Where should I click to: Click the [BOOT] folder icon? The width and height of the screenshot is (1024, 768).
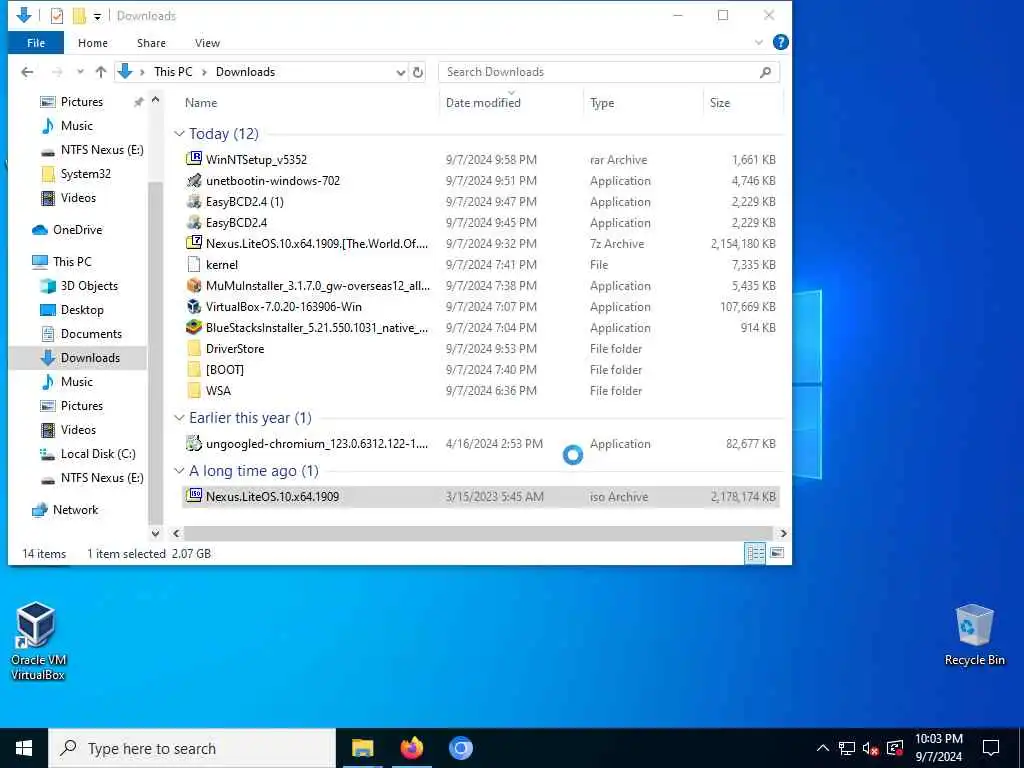194,369
